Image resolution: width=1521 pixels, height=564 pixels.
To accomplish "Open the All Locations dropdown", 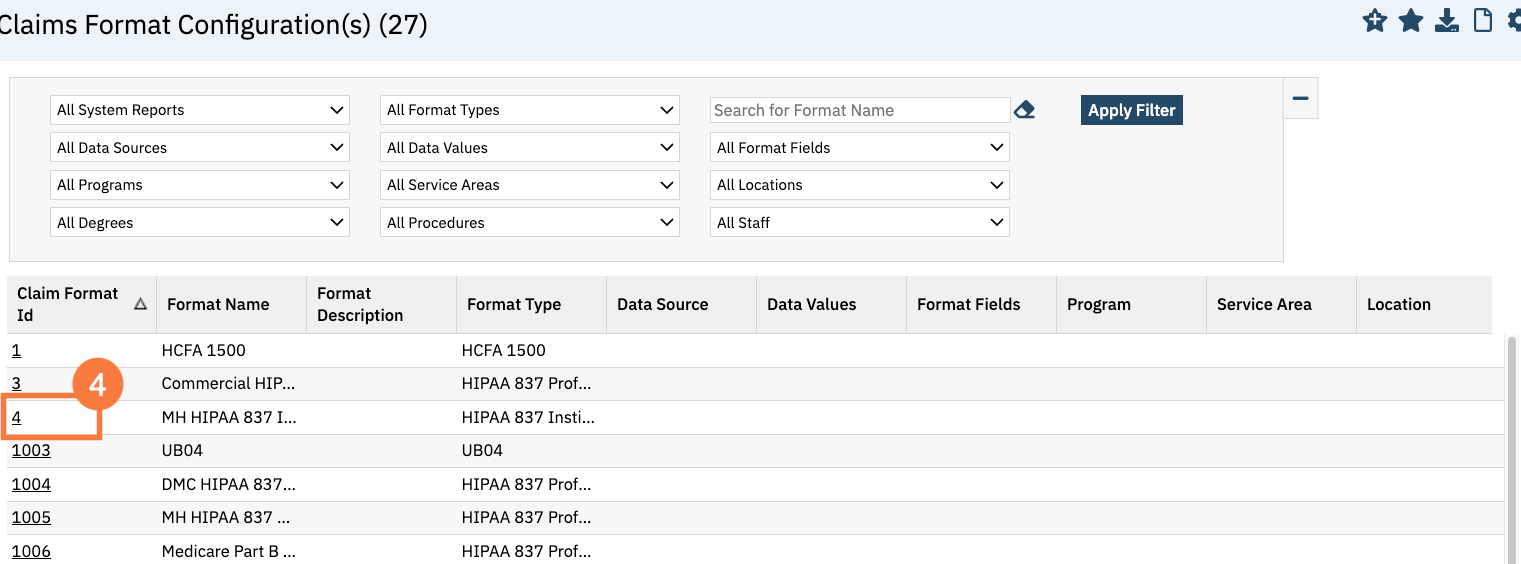I will tap(860, 185).
